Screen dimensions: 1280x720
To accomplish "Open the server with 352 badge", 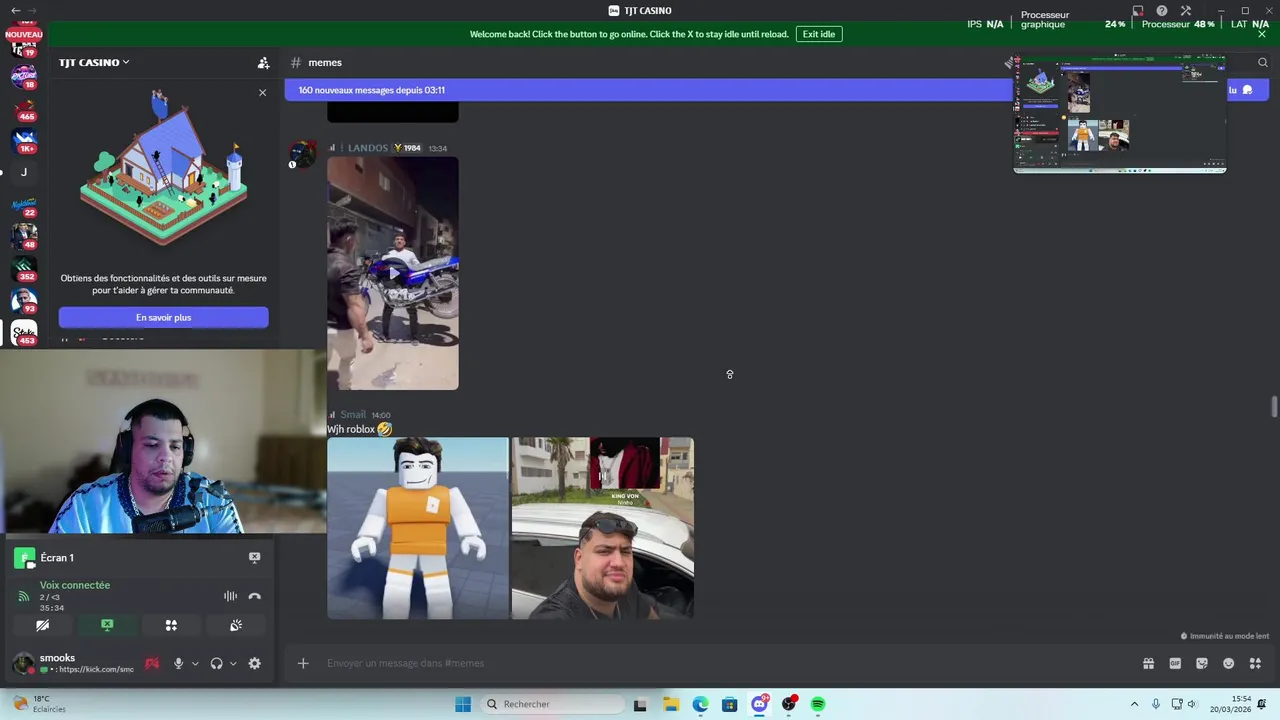I will (x=24, y=268).
